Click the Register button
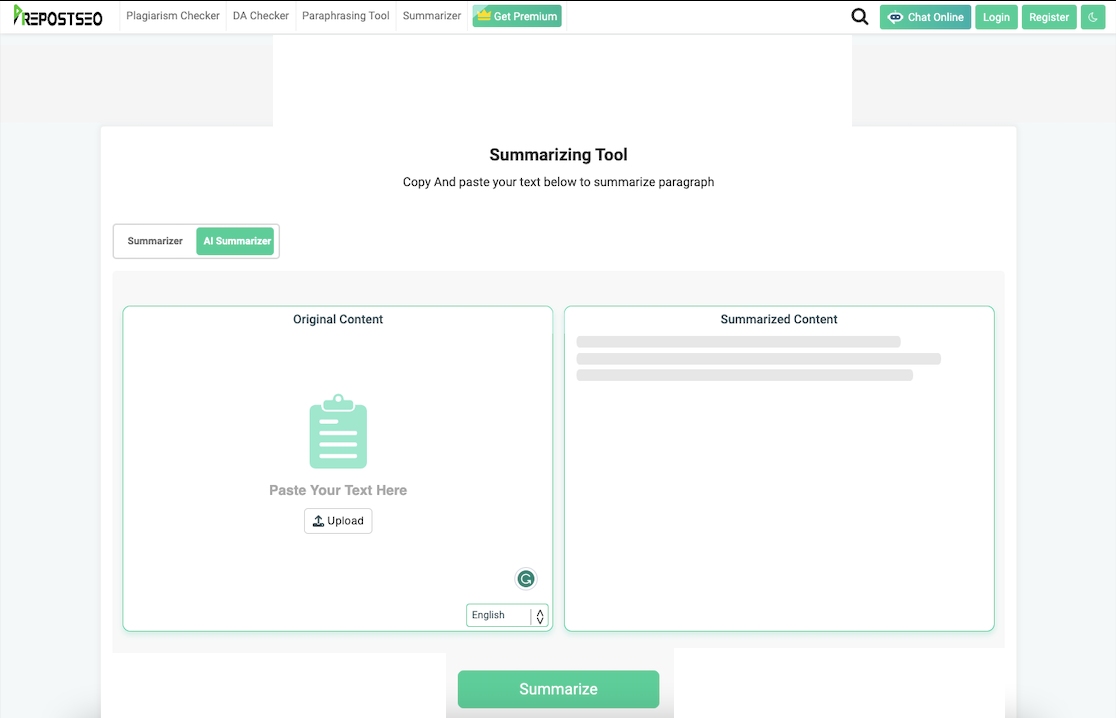The image size is (1116, 718). tap(1049, 17)
